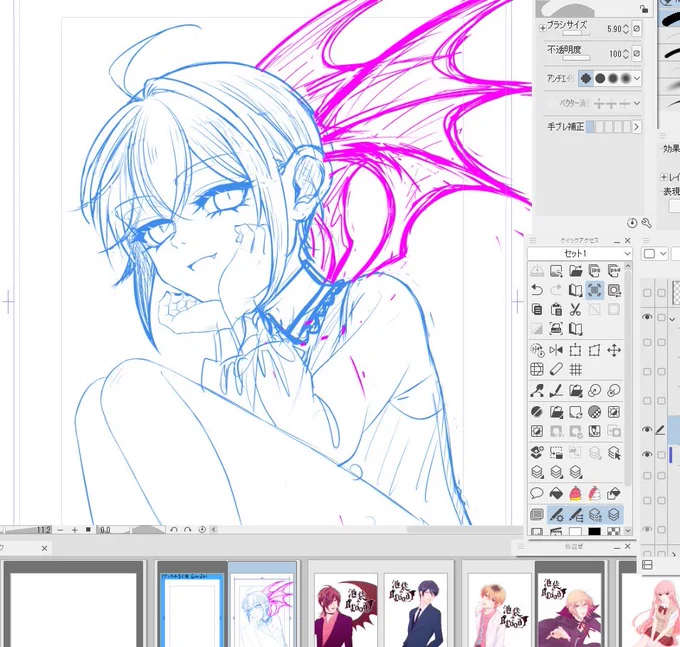Click the first pink cupcake icon

(x=575, y=493)
